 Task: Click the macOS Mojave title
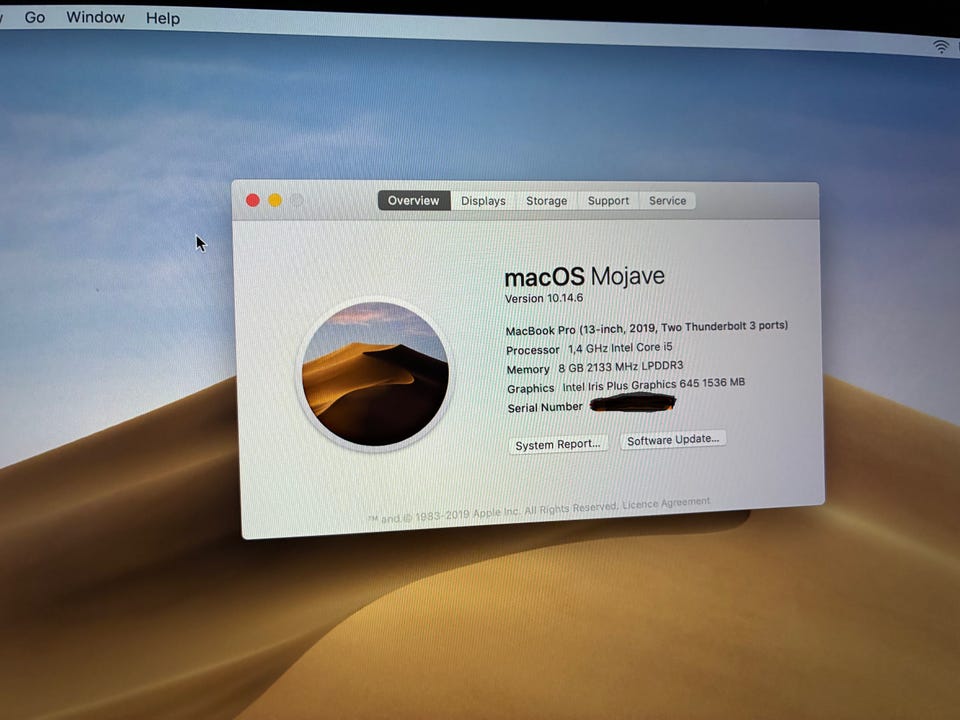click(x=584, y=277)
